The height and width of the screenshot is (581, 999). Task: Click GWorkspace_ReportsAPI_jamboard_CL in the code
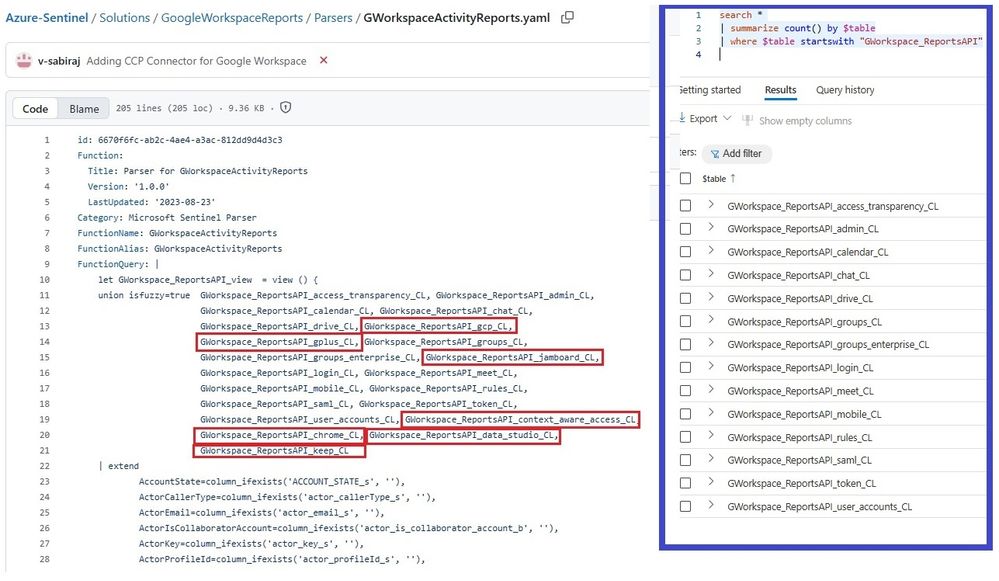coord(512,357)
